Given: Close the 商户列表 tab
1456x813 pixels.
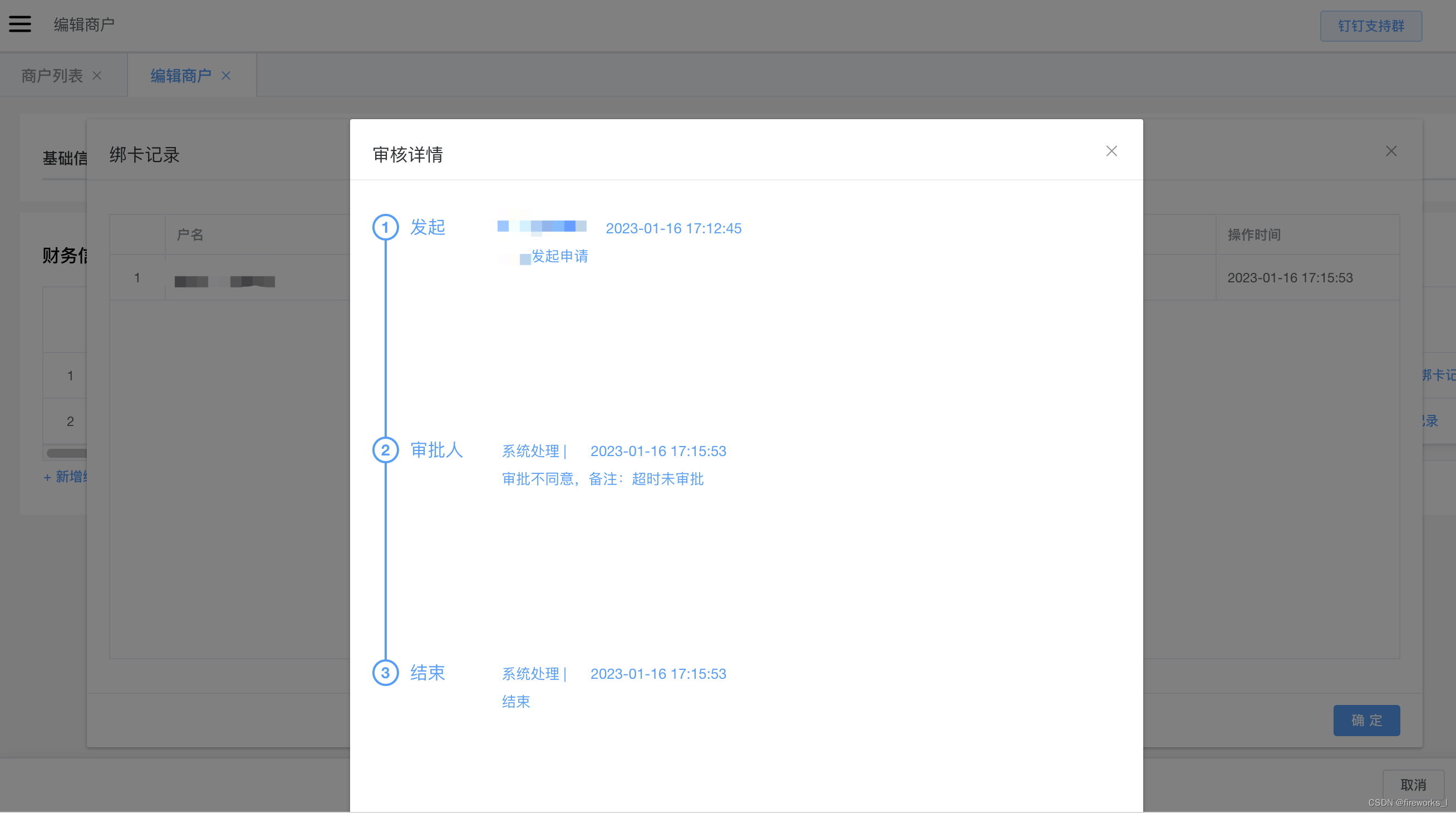Looking at the screenshot, I should [97, 75].
